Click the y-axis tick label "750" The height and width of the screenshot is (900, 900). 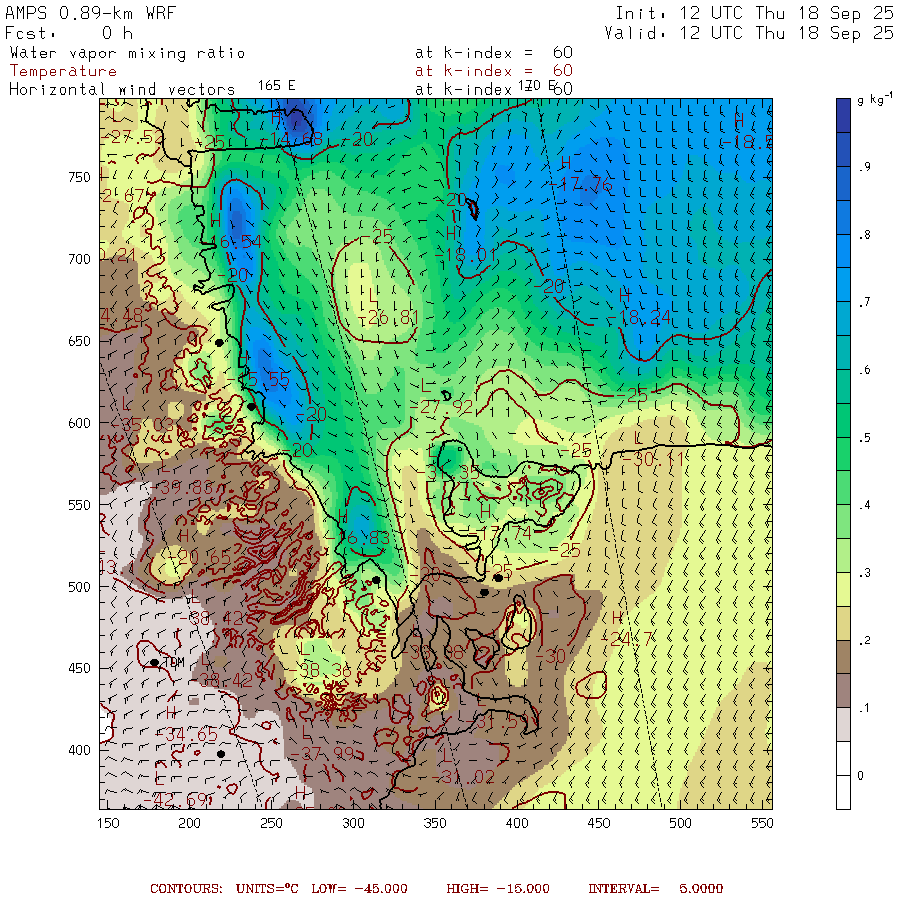click(79, 177)
